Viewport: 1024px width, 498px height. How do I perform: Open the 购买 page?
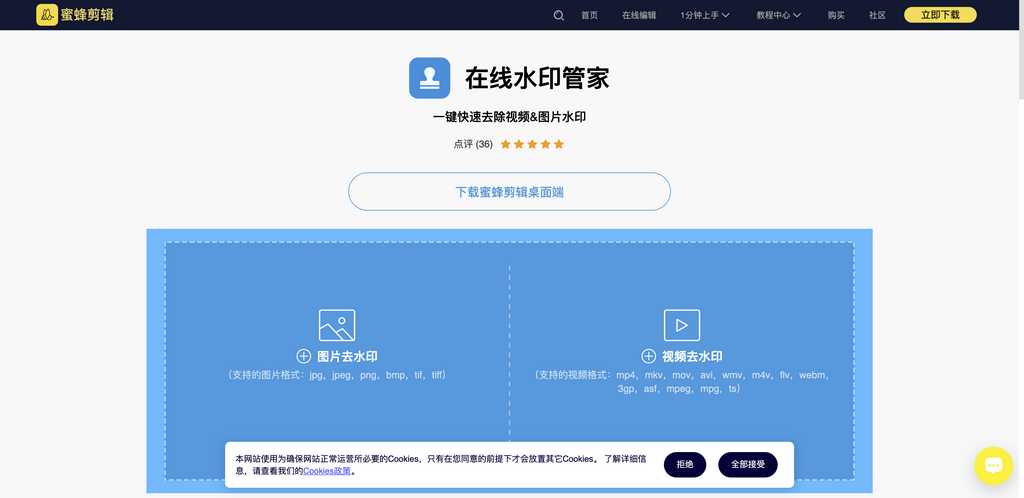[x=836, y=15]
